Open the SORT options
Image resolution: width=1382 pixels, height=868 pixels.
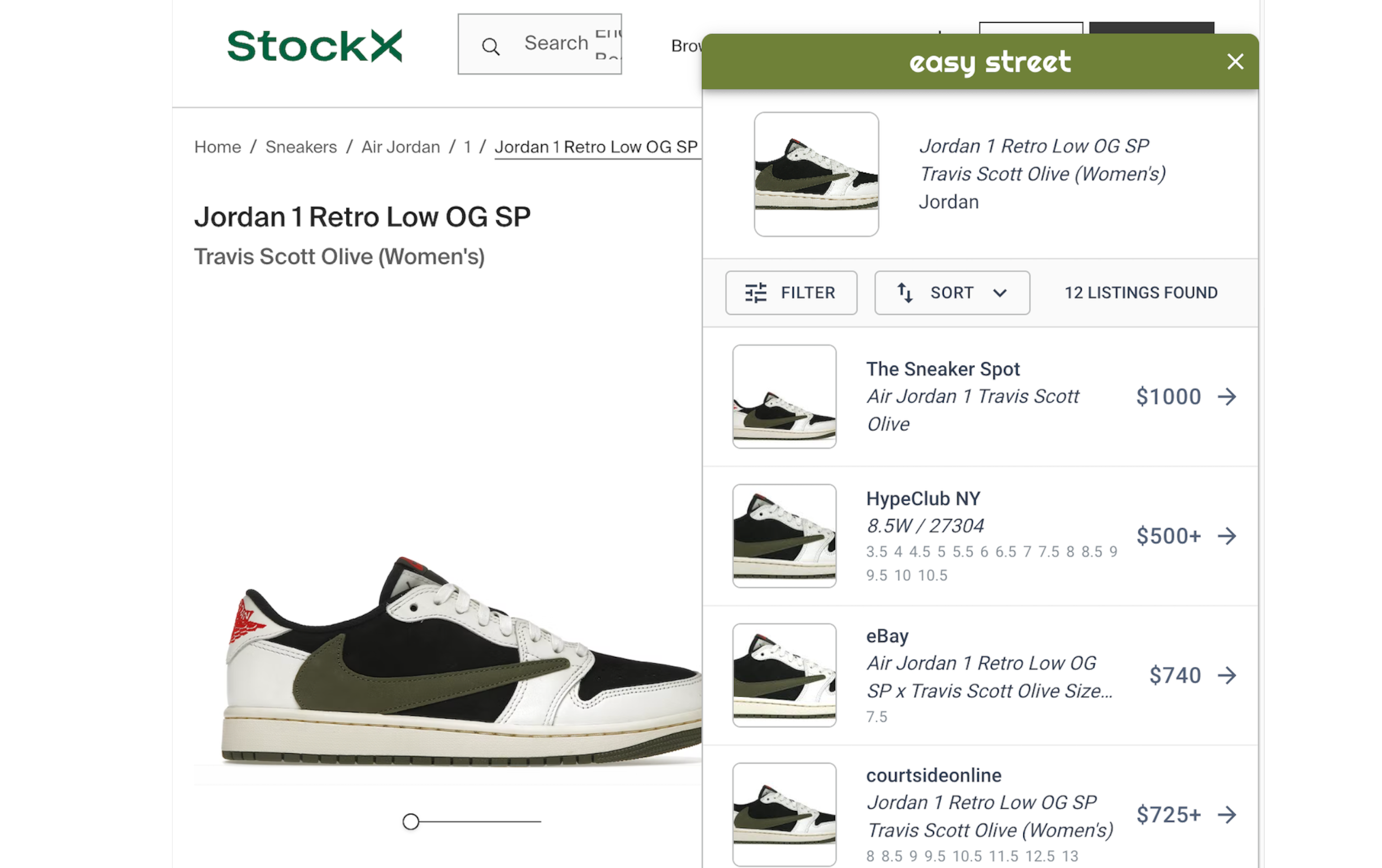click(x=952, y=292)
